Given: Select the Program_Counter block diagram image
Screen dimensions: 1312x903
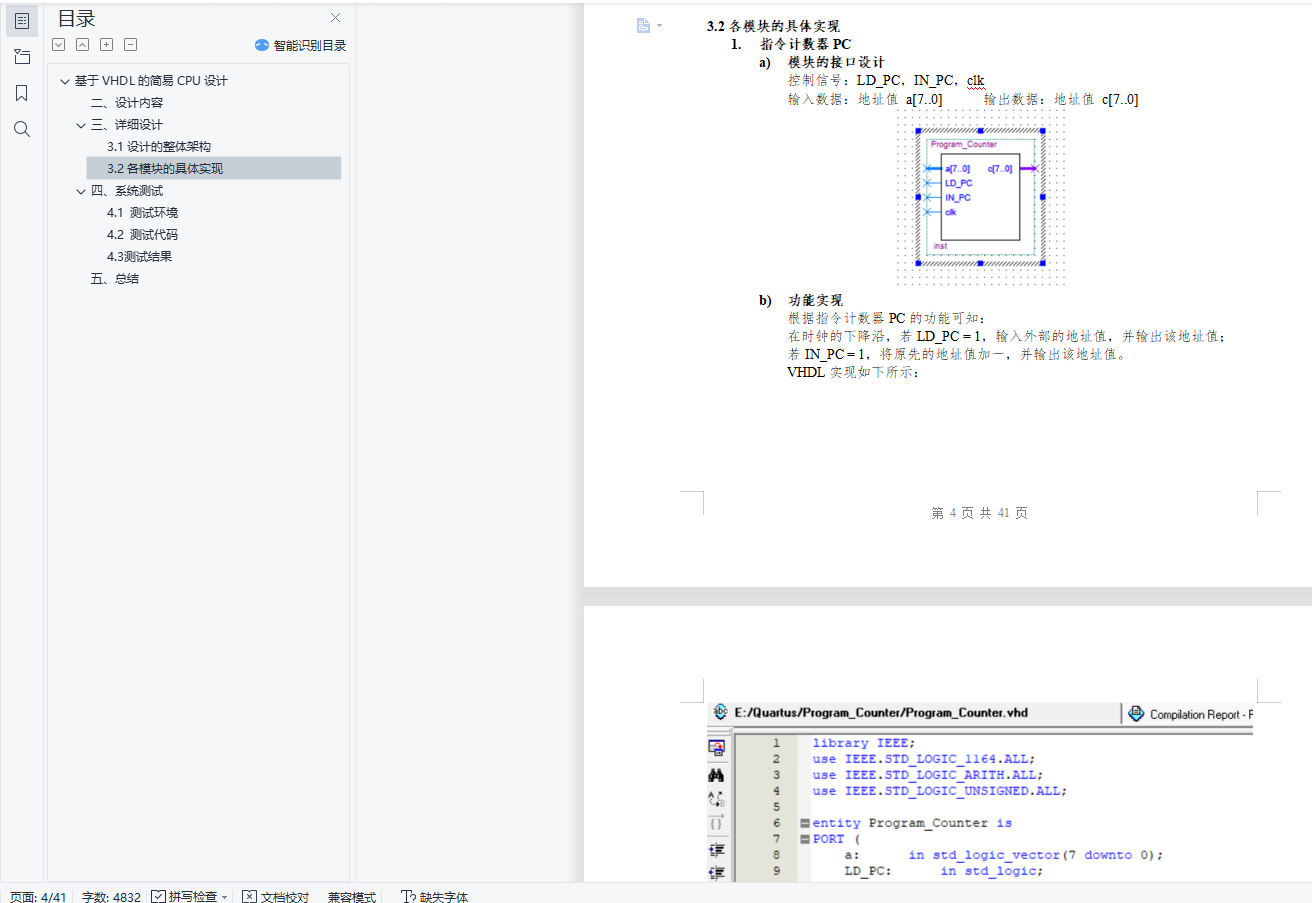Looking at the screenshot, I should [x=980, y=197].
